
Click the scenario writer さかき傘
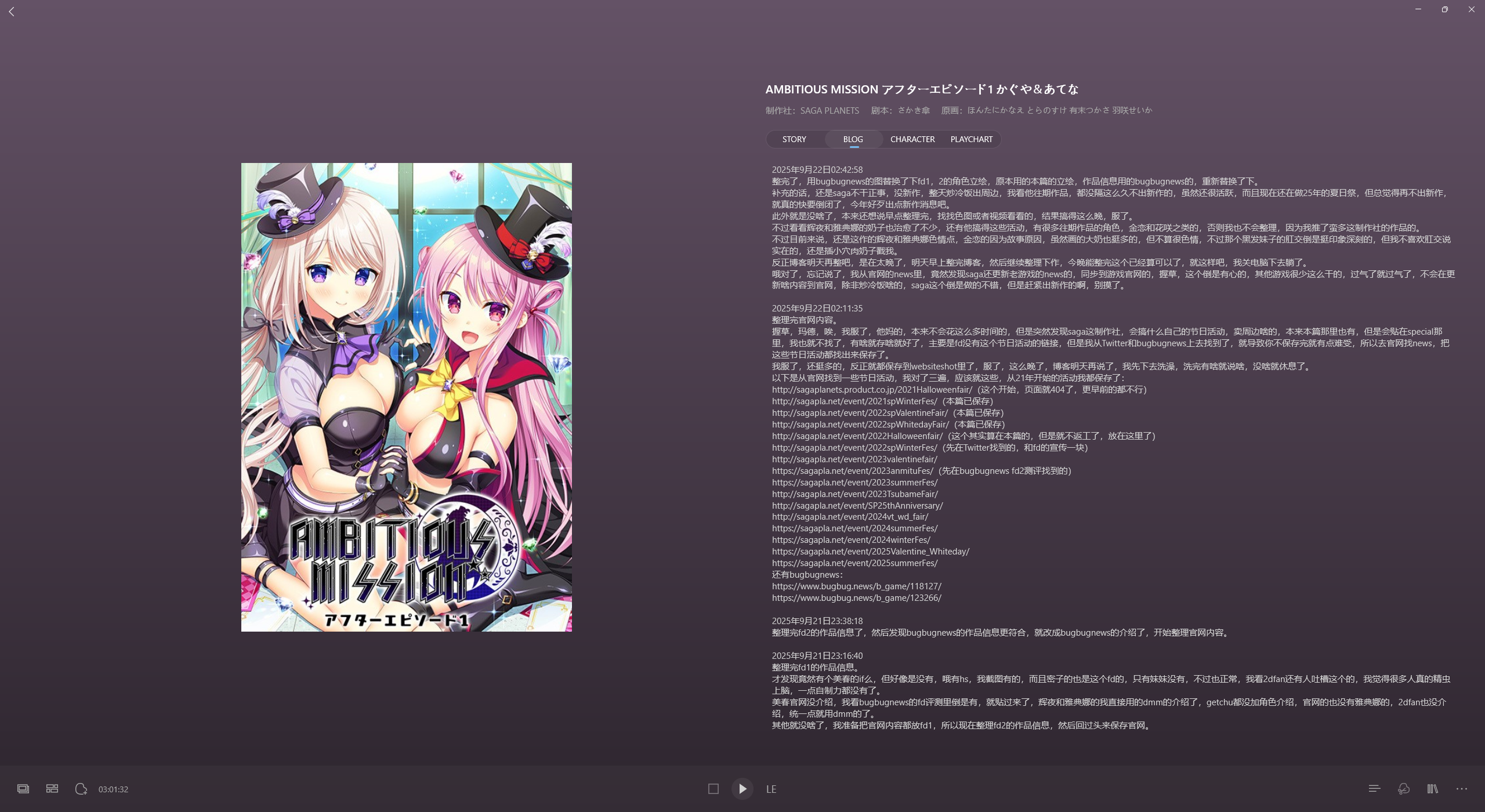(x=914, y=110)
